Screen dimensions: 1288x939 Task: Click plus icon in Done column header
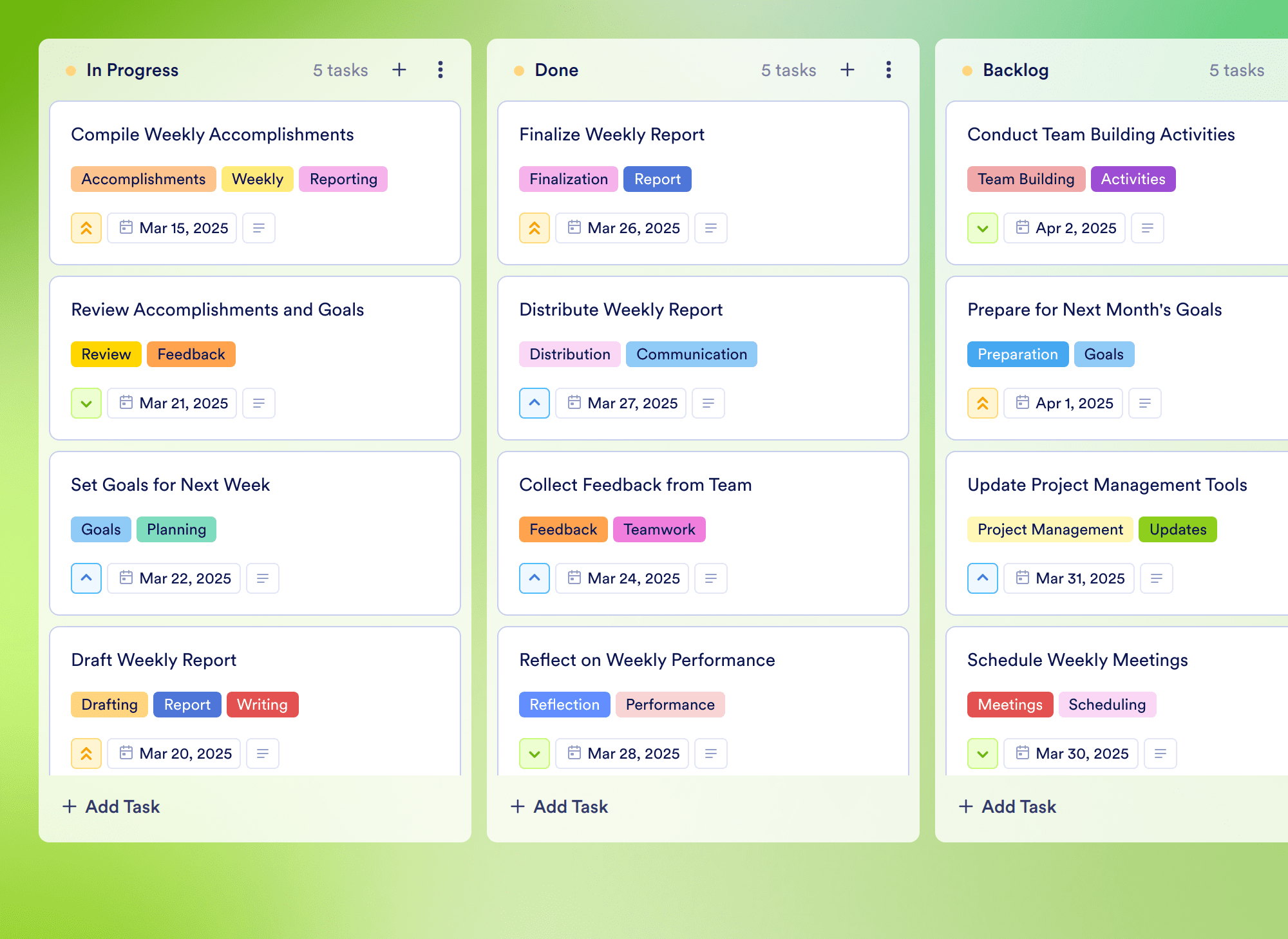point(848,70)
